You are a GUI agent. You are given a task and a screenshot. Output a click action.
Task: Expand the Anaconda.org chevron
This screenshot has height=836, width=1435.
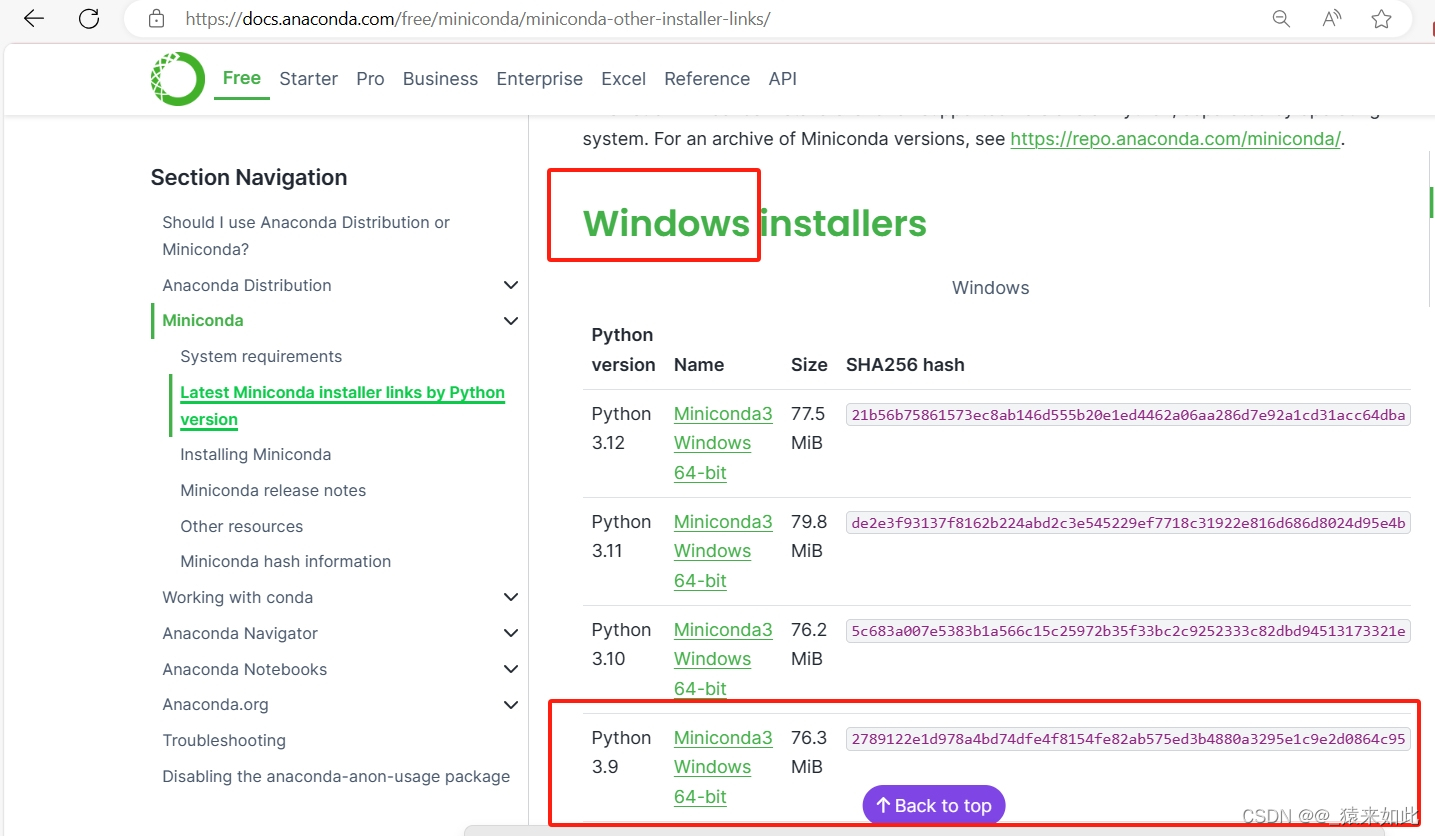pos(511,705)
